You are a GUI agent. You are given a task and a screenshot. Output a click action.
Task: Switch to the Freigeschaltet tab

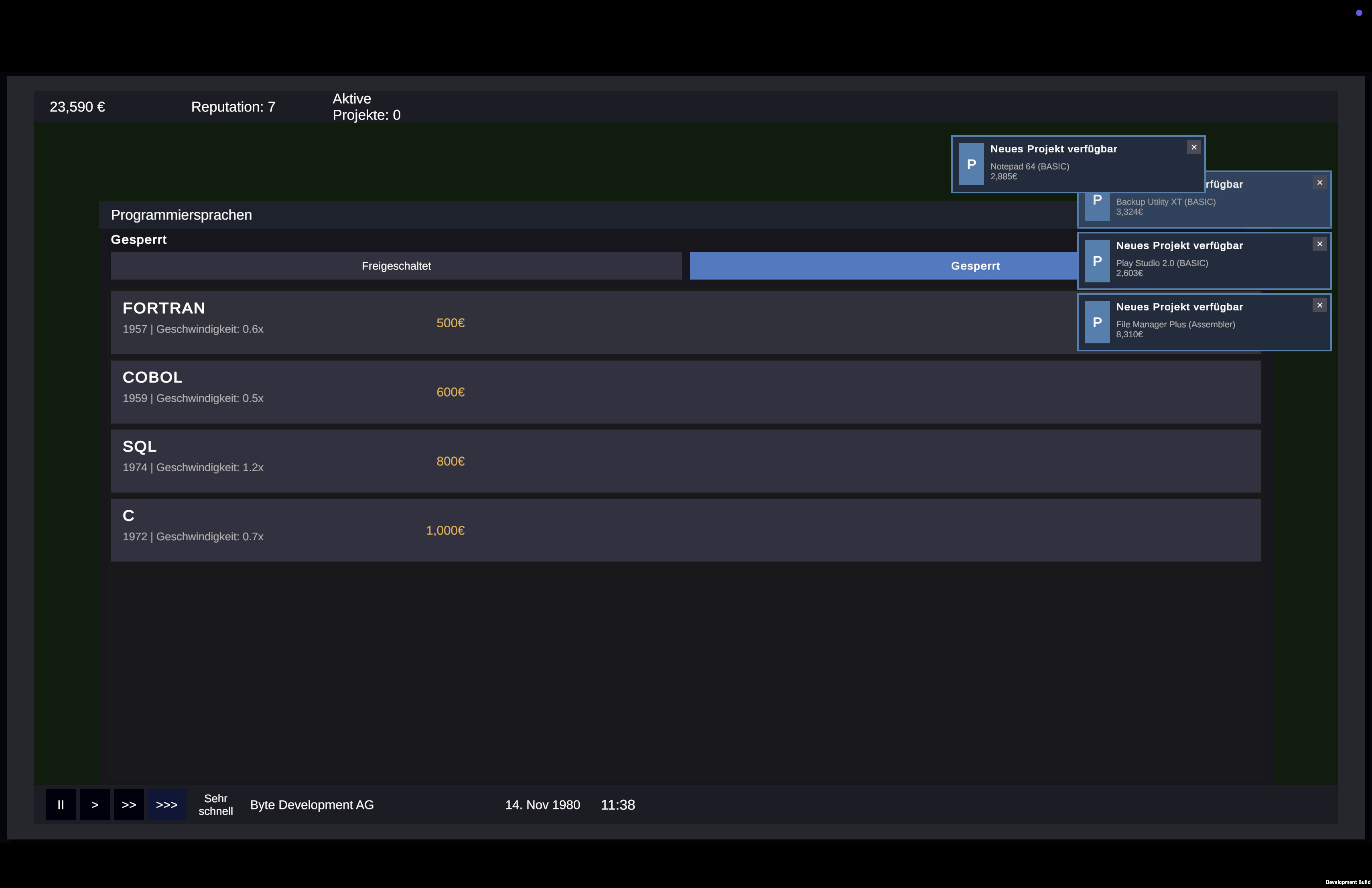[396, 266]
